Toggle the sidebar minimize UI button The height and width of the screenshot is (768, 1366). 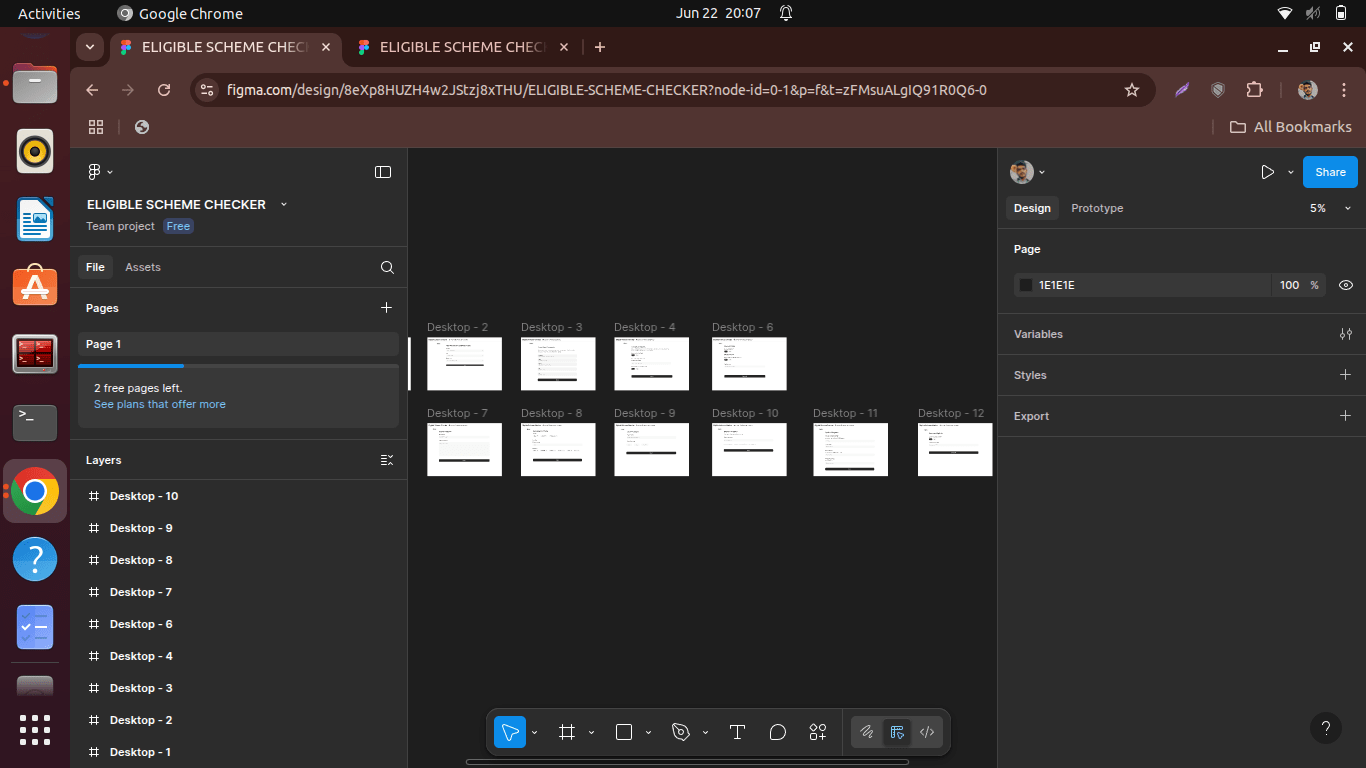click(x=383, y=172)
